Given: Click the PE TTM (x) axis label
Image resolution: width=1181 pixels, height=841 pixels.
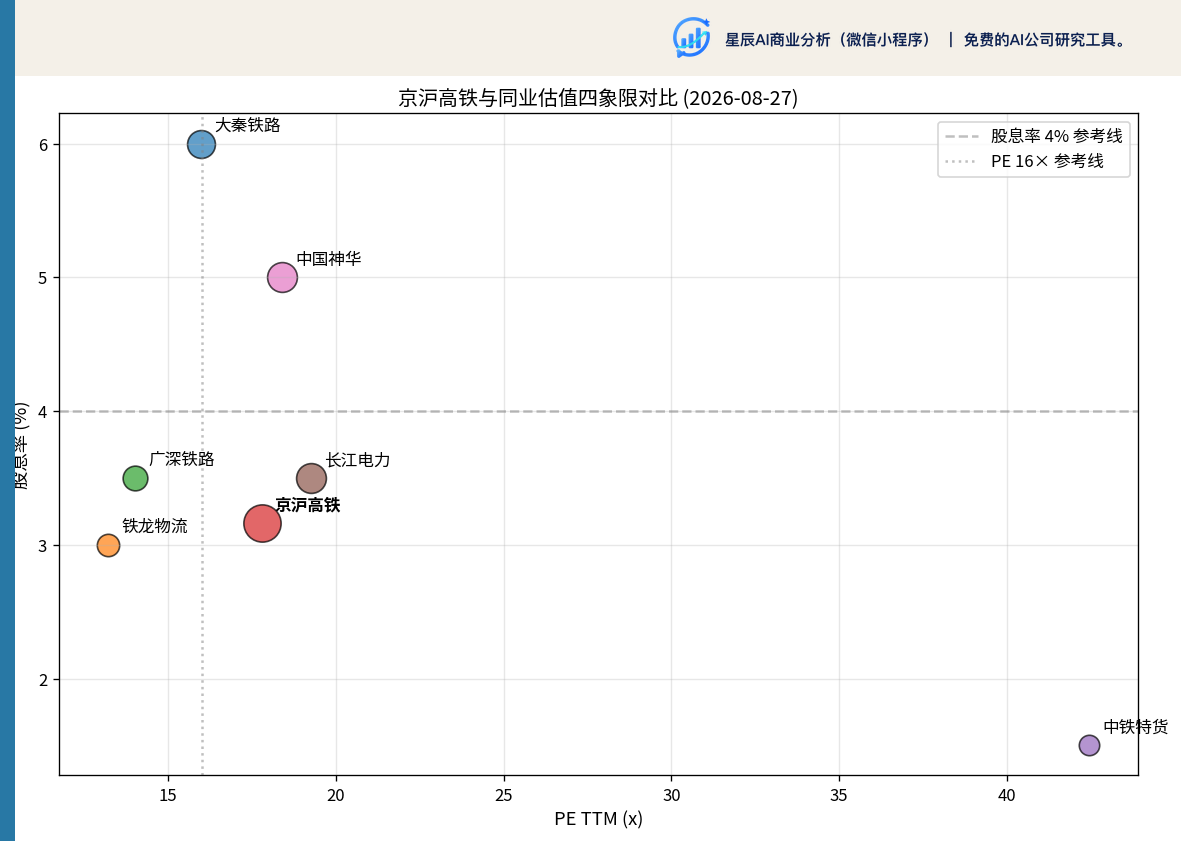Looking at the screenshot, I should [x=599, y=818].
